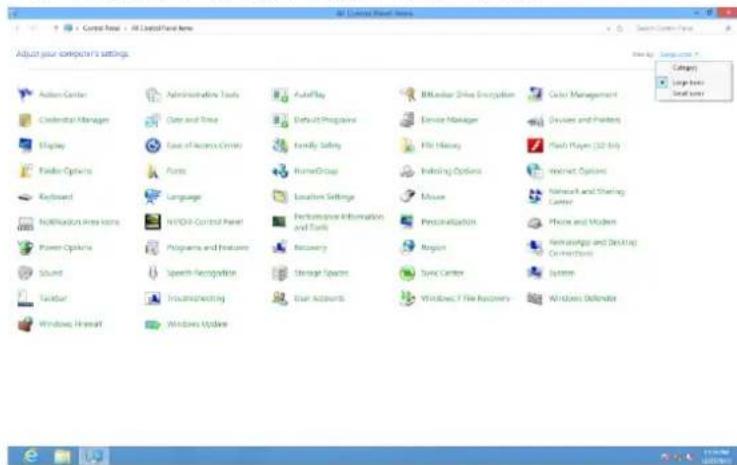The image size is (737, 465).
Task: Open the Region link
Action: click(433, 247)
